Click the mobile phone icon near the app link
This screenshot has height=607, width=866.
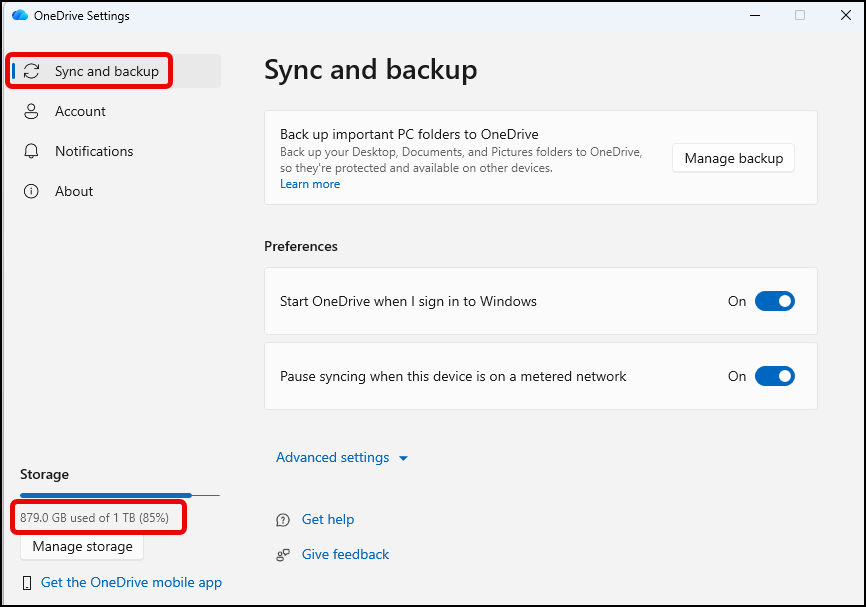tap(26, 583)
